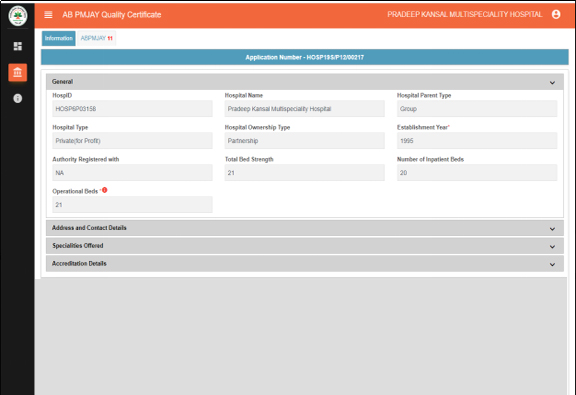Screen dimensions: 576x395
Task: Click the AB PMJAY Quality Certificate title
Action: point(112,15)
